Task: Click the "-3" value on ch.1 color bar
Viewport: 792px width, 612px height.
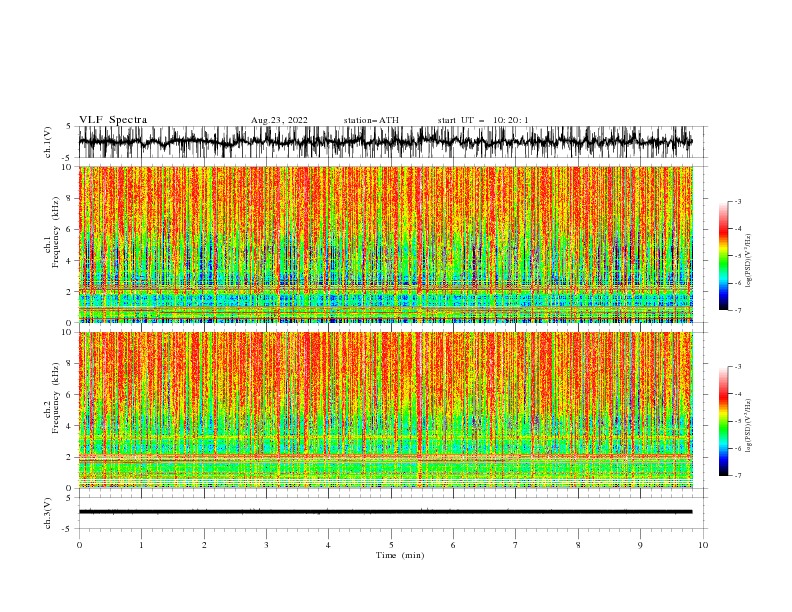Action: point(737,201)
